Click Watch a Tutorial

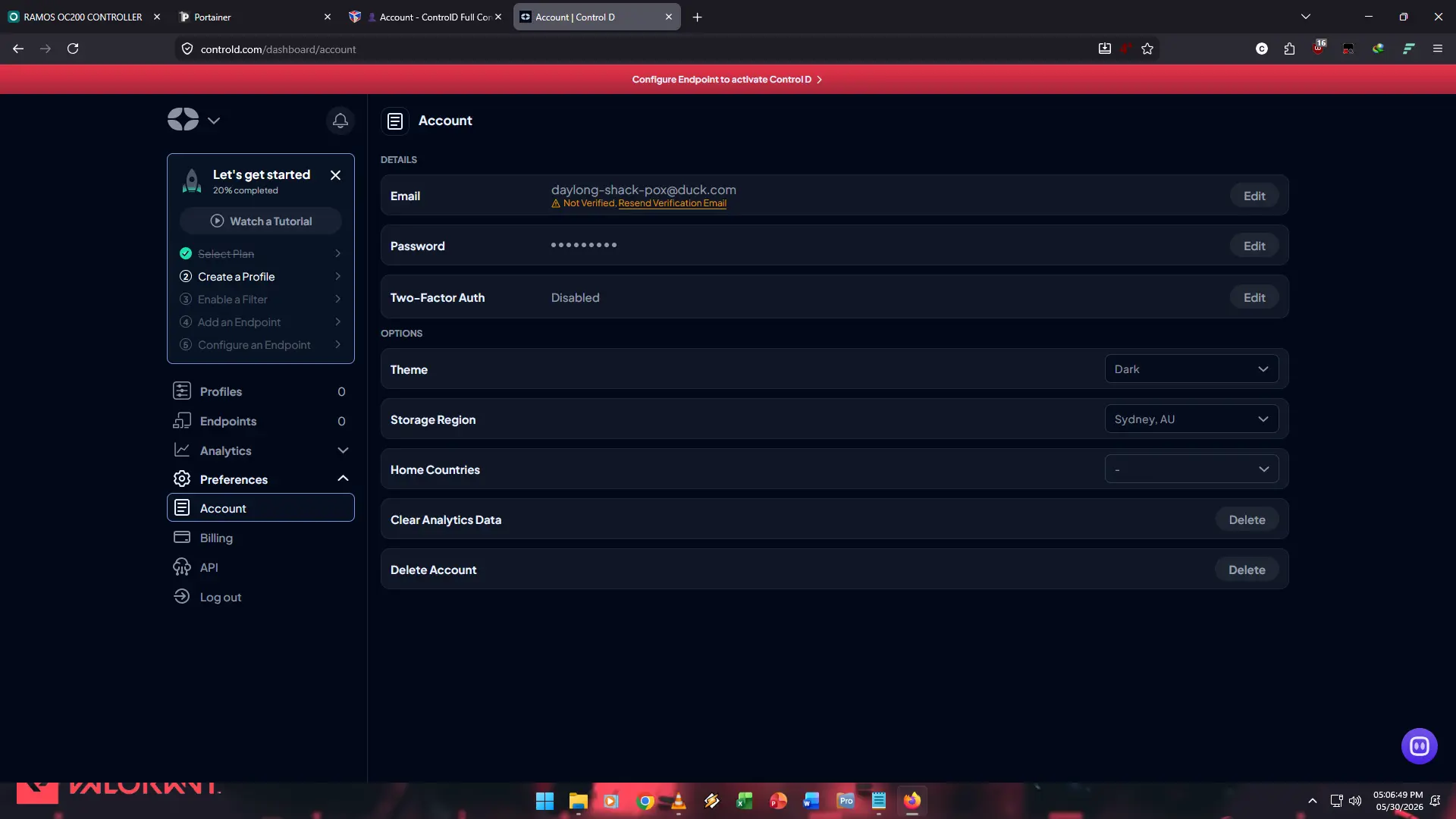coord(261,221)
